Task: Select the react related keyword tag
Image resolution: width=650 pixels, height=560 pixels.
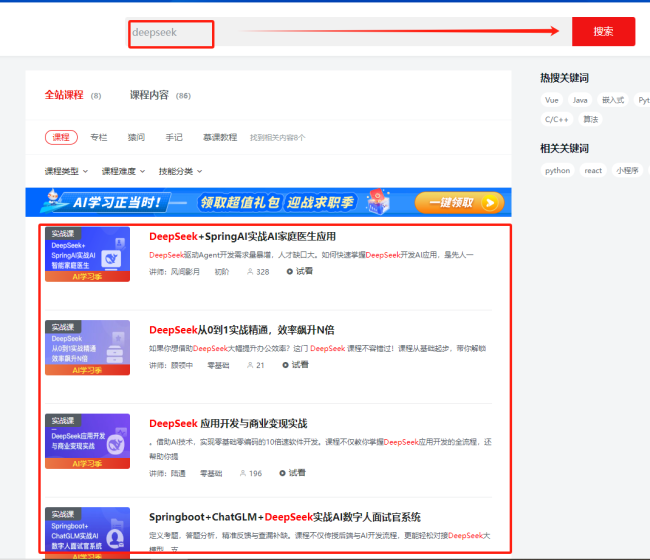Action: click(593, 170)
